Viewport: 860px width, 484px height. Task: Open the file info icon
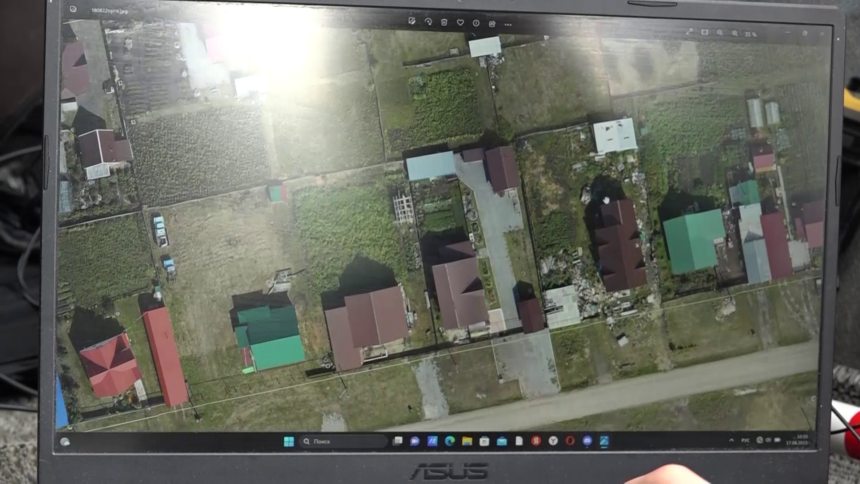[476, 21]
